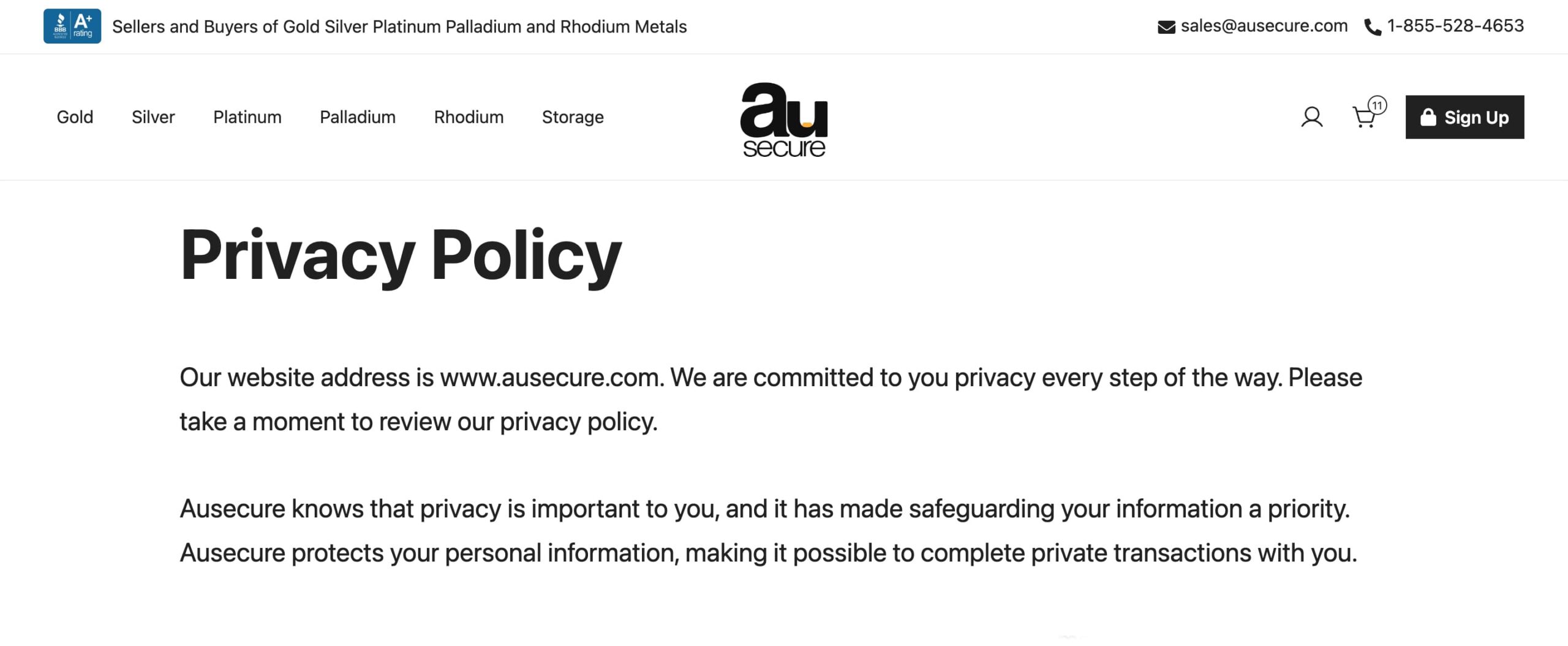Open the user account icon
Viewport: 1568px width, 646px height.
pos(1311,117)
